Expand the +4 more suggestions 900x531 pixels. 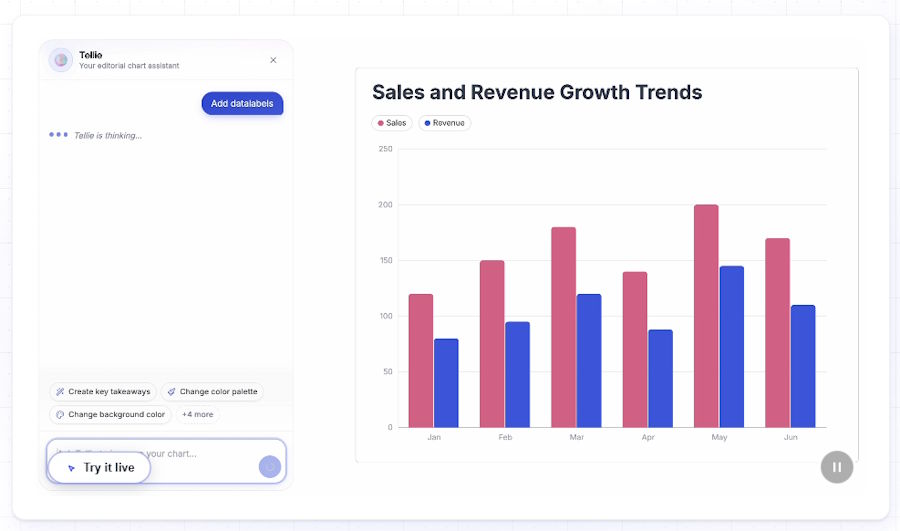[197, 414]
